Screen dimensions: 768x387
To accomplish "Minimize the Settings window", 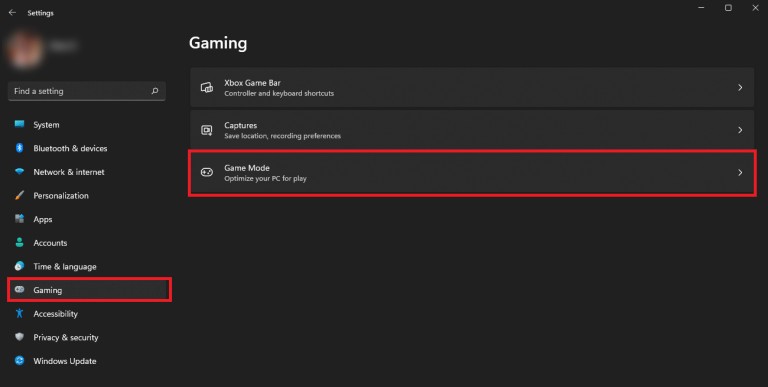I will pos(701,8).
